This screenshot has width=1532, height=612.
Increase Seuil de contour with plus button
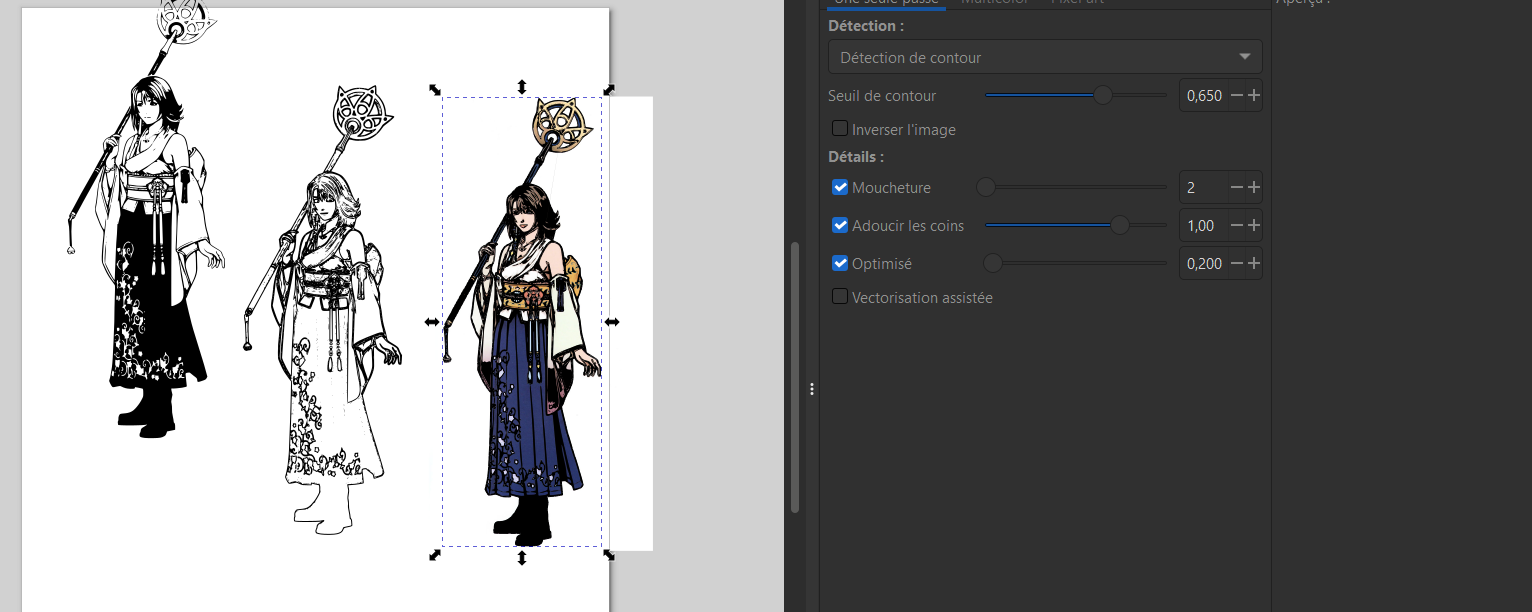pyautogui.click(x=1254, y=96)
